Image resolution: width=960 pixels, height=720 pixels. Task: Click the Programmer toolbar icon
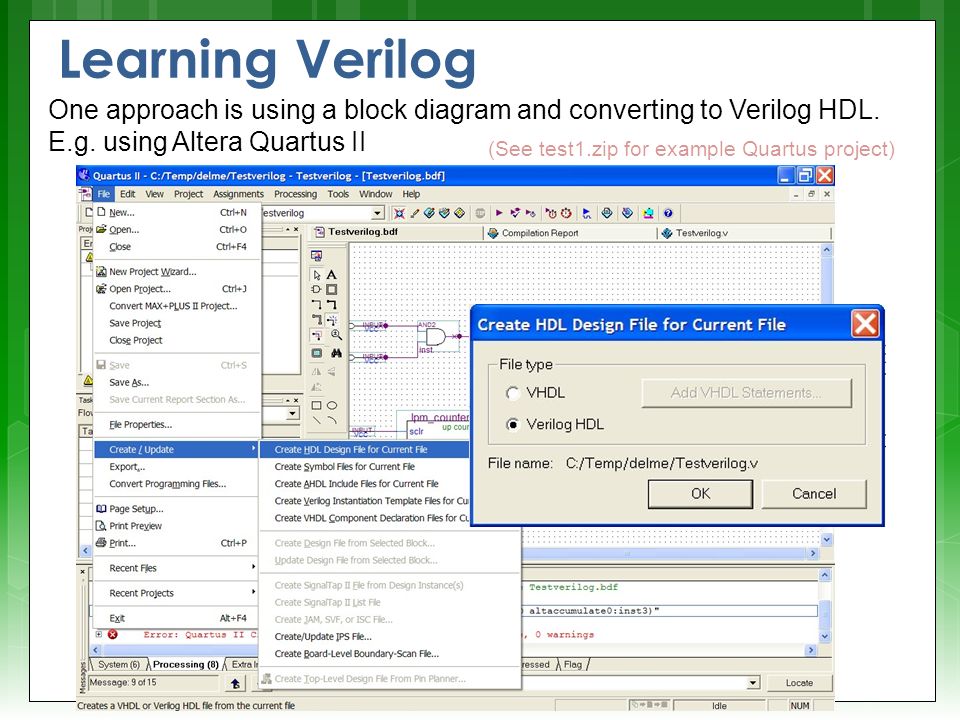628,213
